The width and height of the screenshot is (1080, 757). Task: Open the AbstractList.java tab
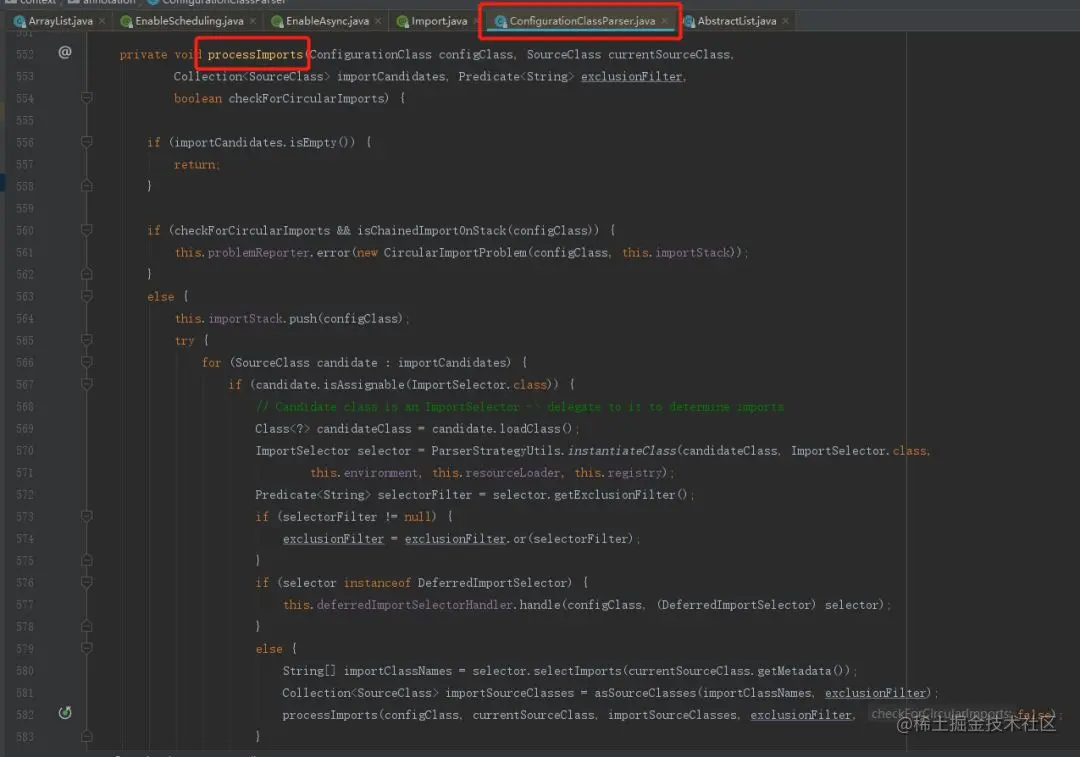click(x=736, y=21)
